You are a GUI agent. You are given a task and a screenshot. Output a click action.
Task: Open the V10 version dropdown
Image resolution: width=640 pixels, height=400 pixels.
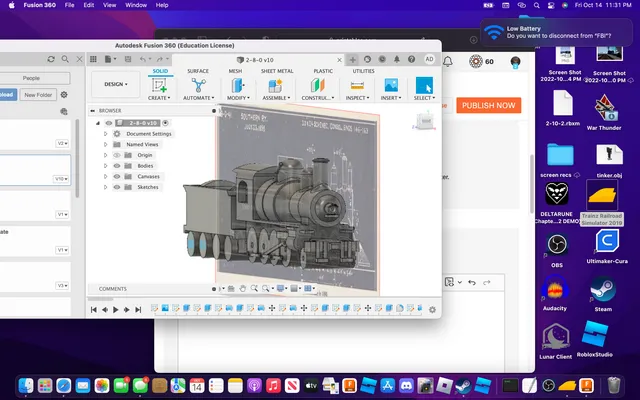tap(61, 179)
